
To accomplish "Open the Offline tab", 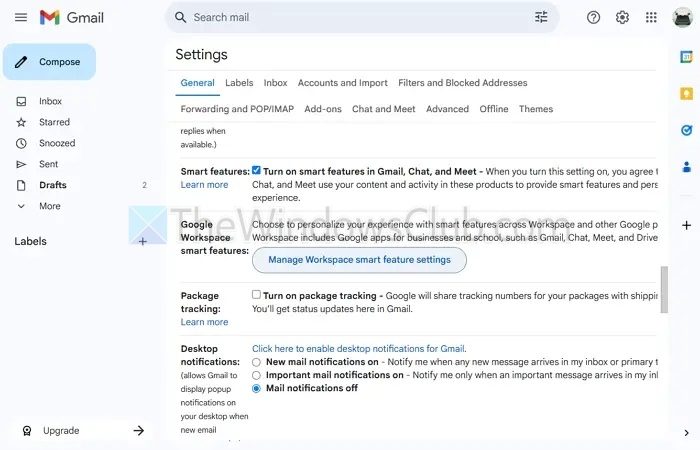I will [494, 109].
